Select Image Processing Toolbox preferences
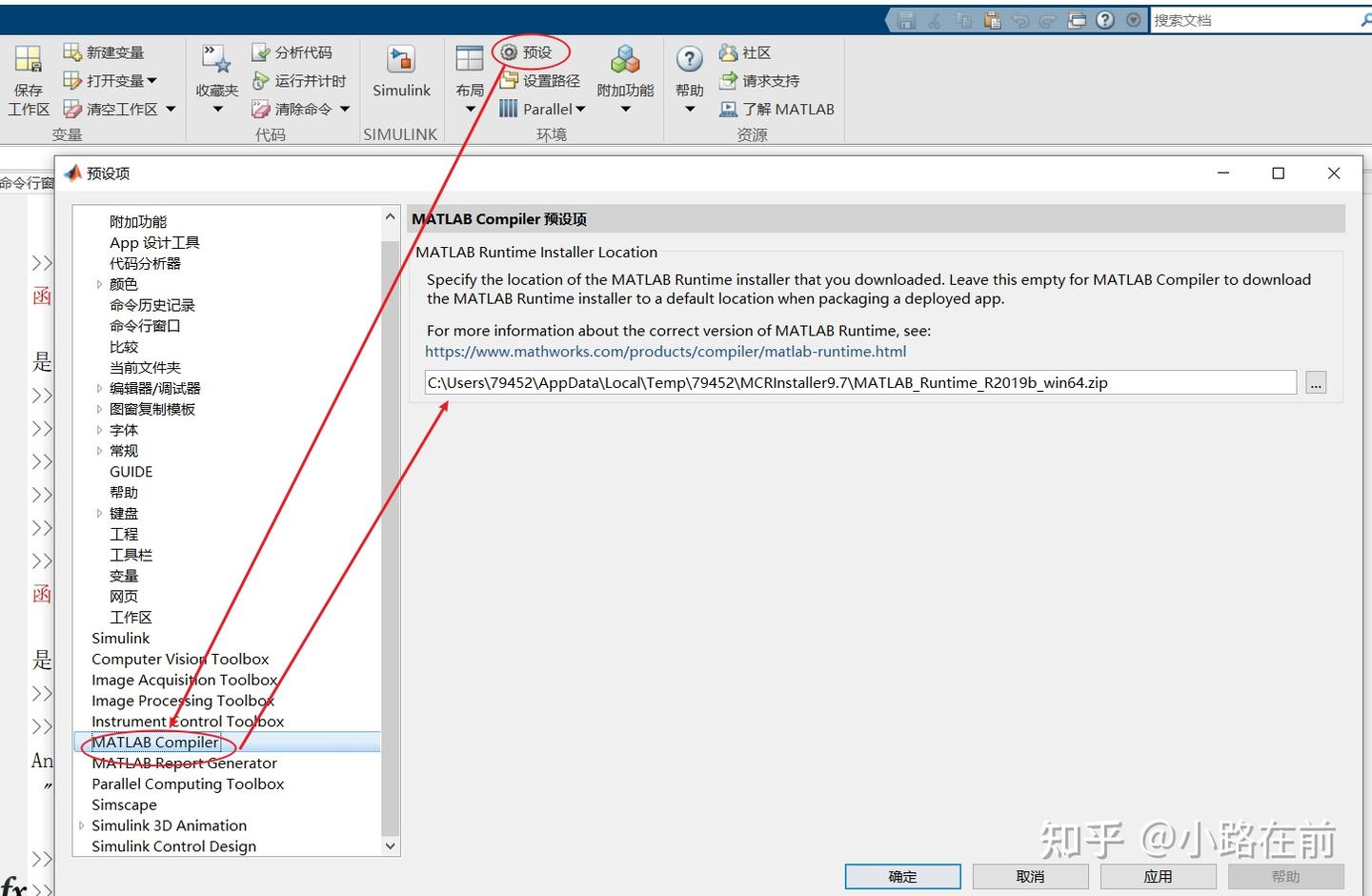This screenshot has width=1372, height=896. coord(183,701)
